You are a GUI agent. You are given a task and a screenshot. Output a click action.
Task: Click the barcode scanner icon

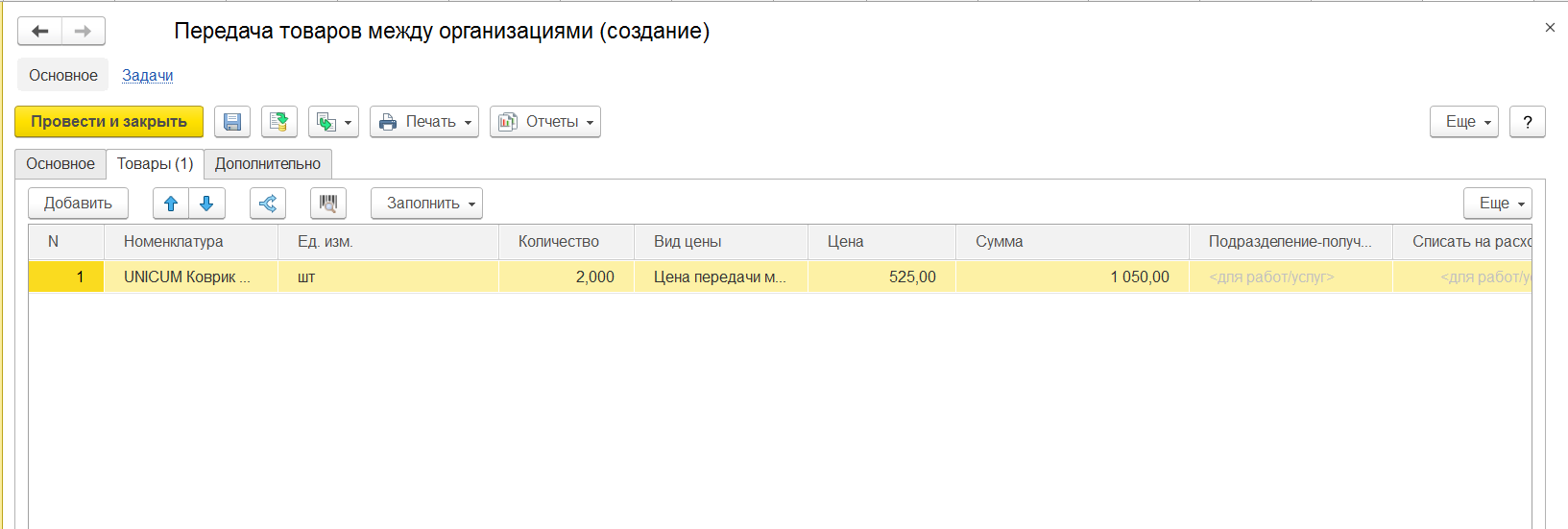click(328, 204)
